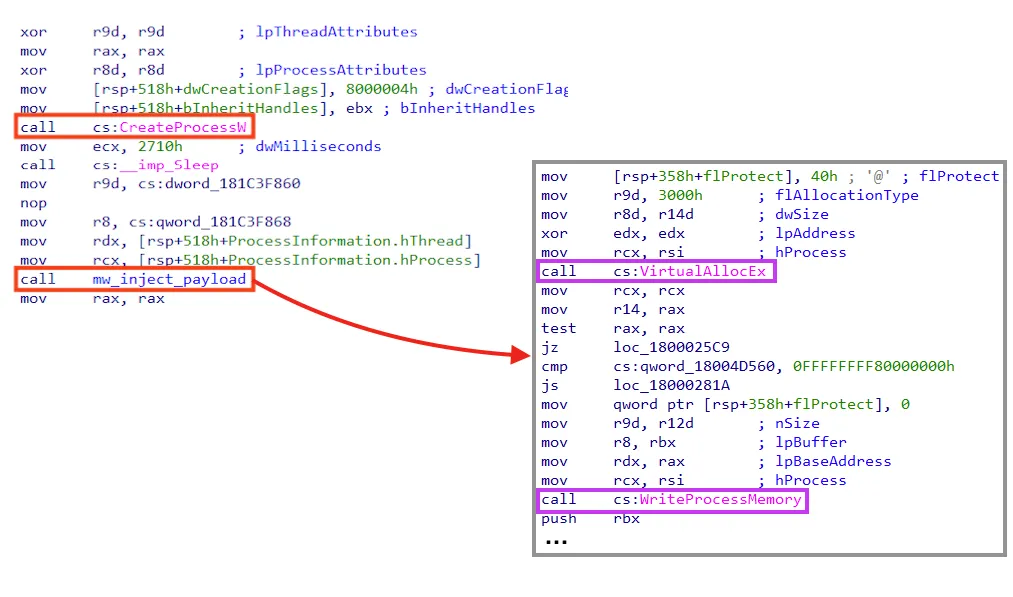The width and height of the screenshot is (1013, 597).
Task: Select the mov r14, rax instruction
Action: pyautogui.click(x=613, y=310)
